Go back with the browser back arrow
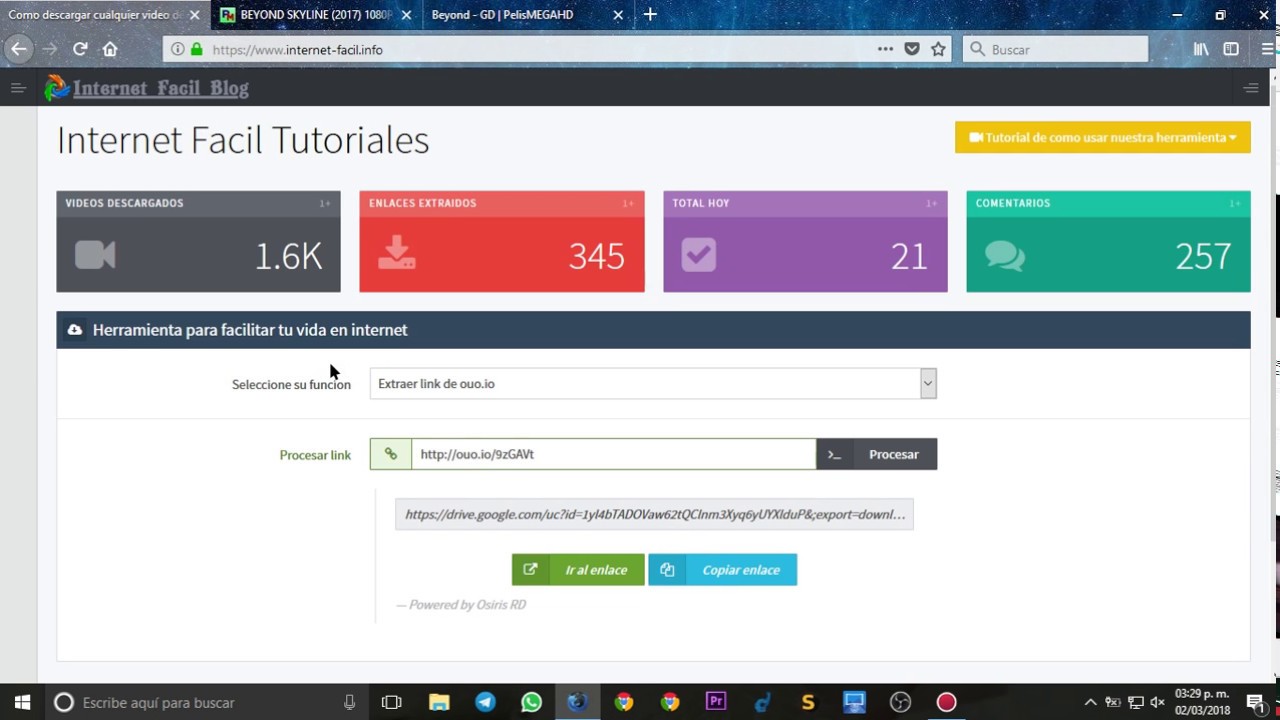Screen dimensions: 1280x720 click(19, 49)
